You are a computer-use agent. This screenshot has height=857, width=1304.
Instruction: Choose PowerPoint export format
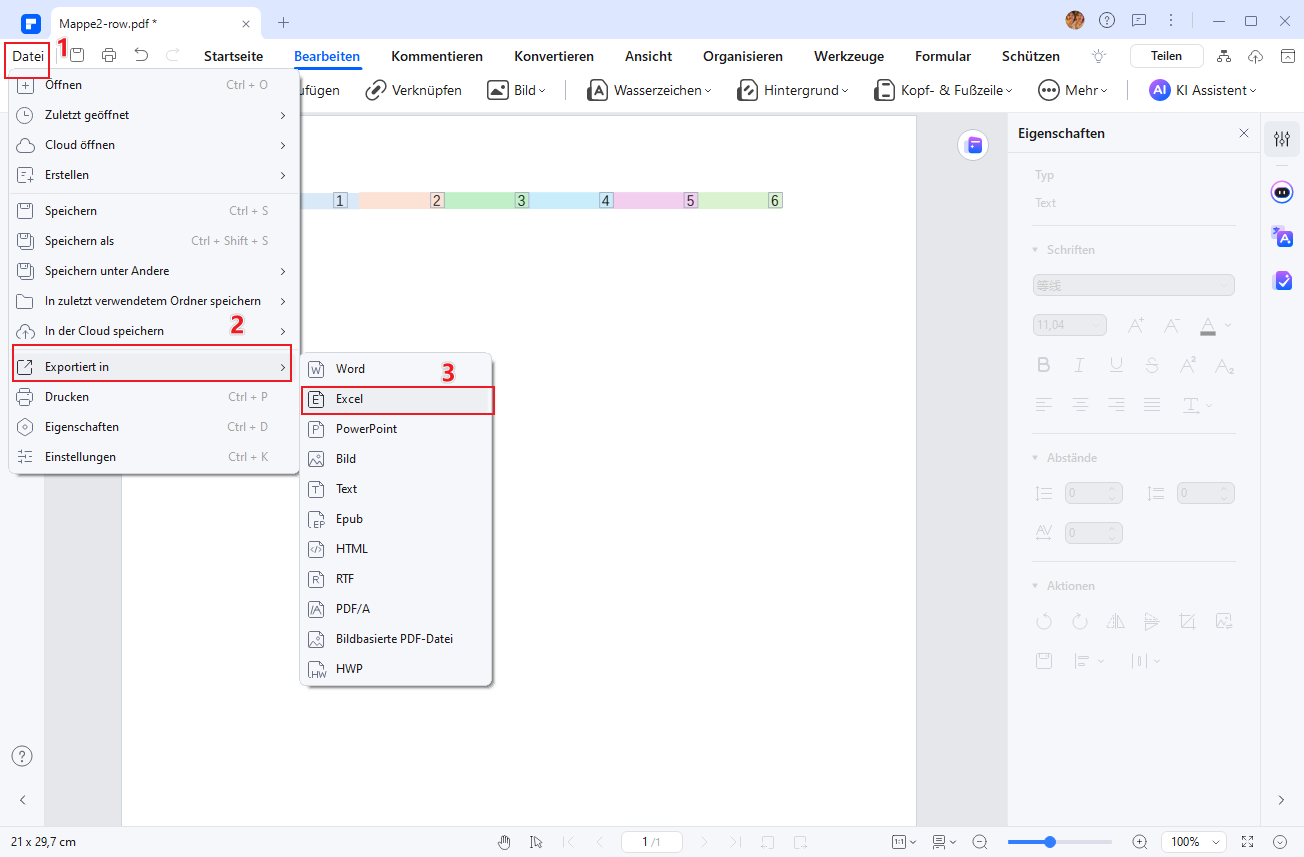pos(397,429)
